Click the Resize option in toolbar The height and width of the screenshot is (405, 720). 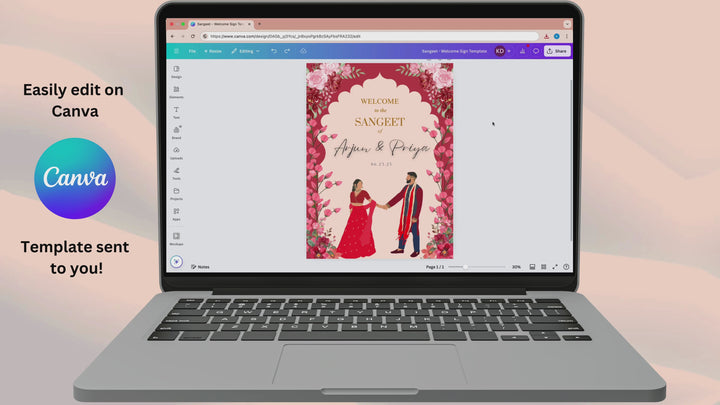tap(213, 51)
